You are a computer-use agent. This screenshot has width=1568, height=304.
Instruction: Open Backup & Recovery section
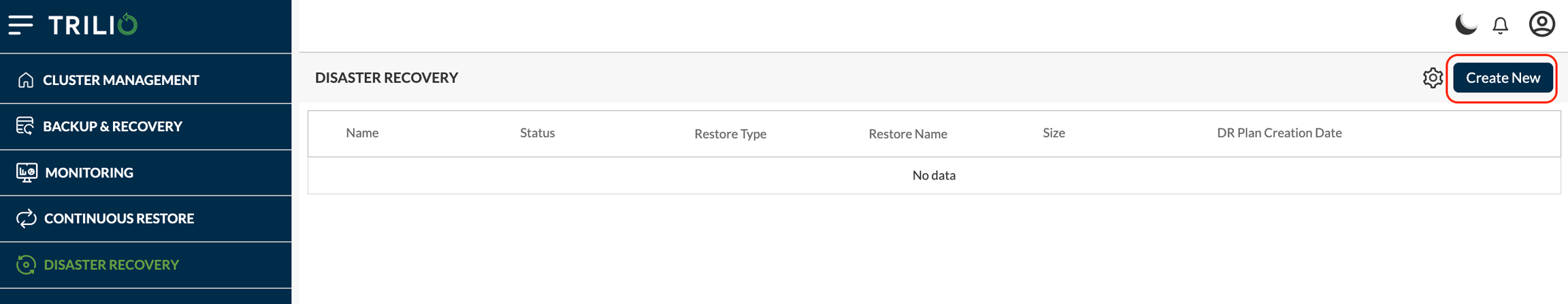pos(112,126)
